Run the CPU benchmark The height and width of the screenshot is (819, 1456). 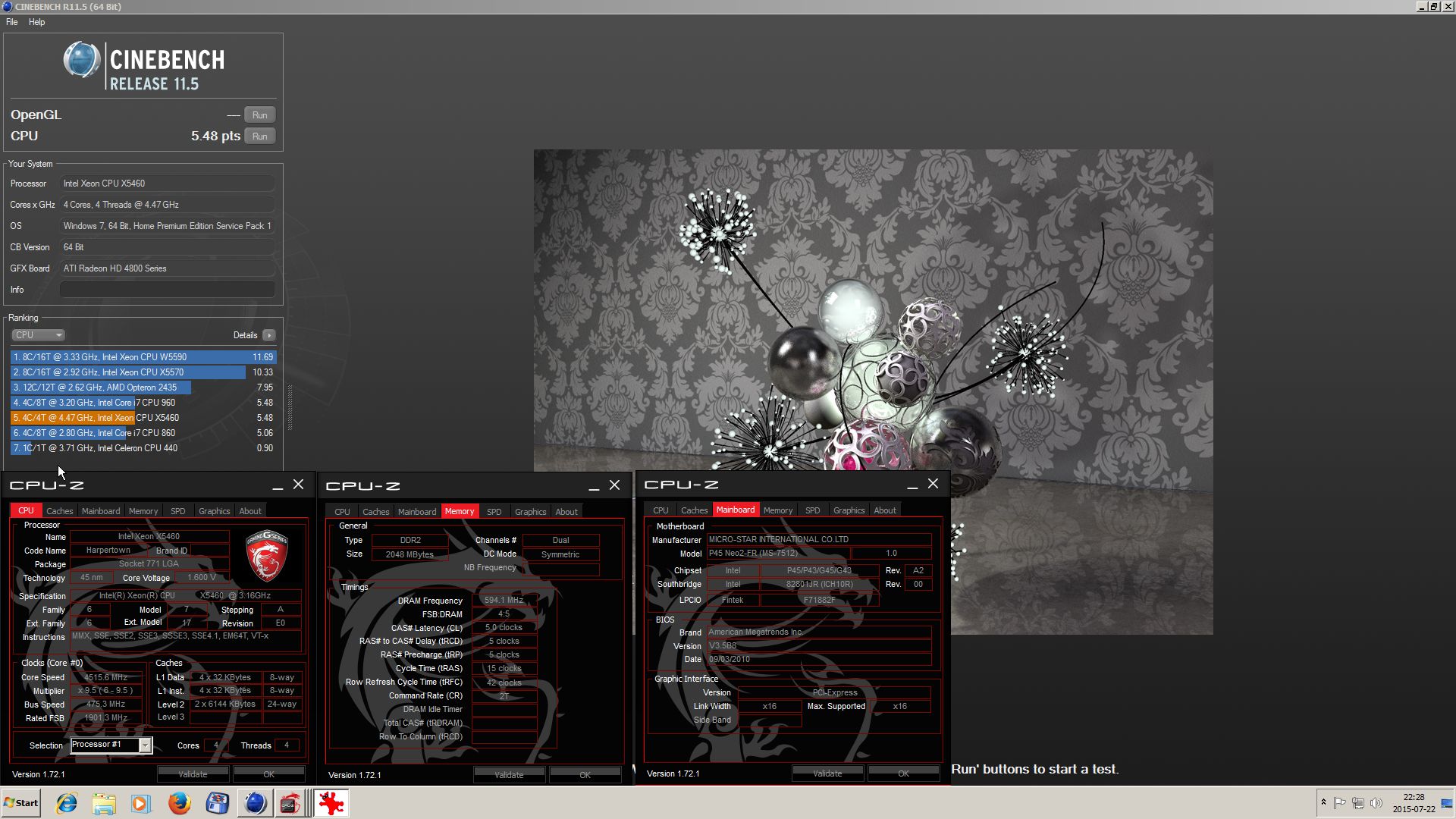260,136
